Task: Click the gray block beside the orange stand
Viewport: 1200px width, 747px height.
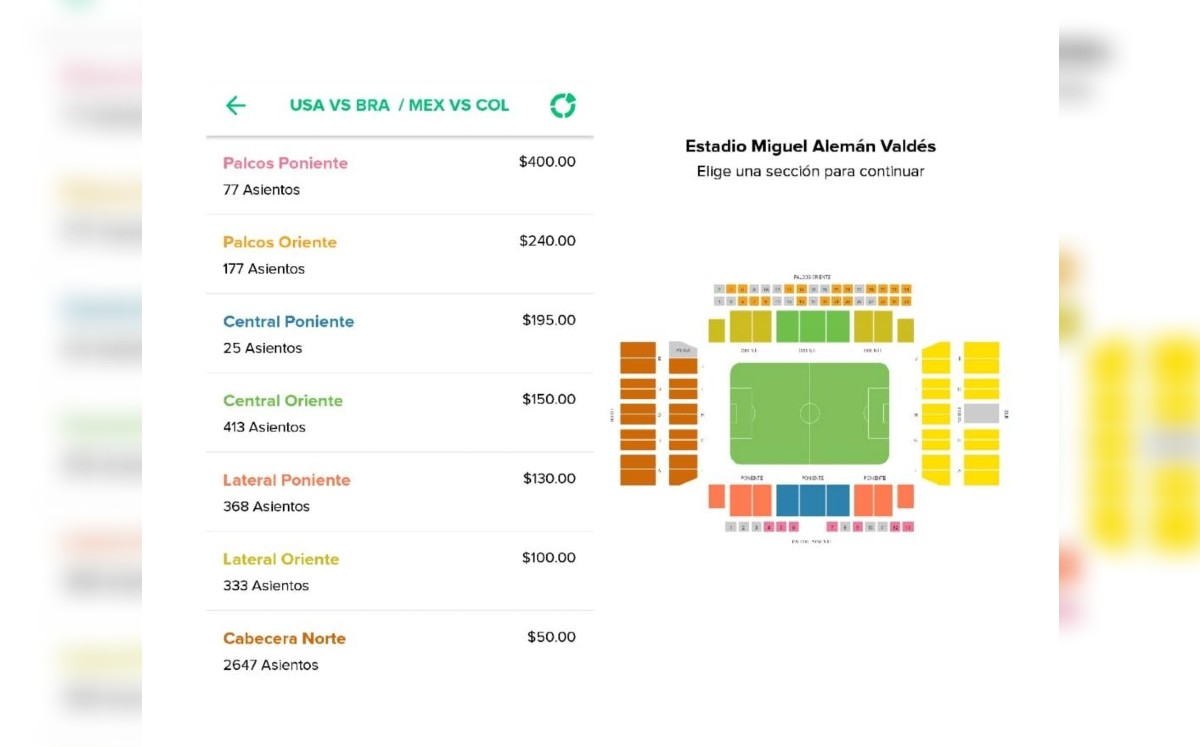Action: click(683, 350)
